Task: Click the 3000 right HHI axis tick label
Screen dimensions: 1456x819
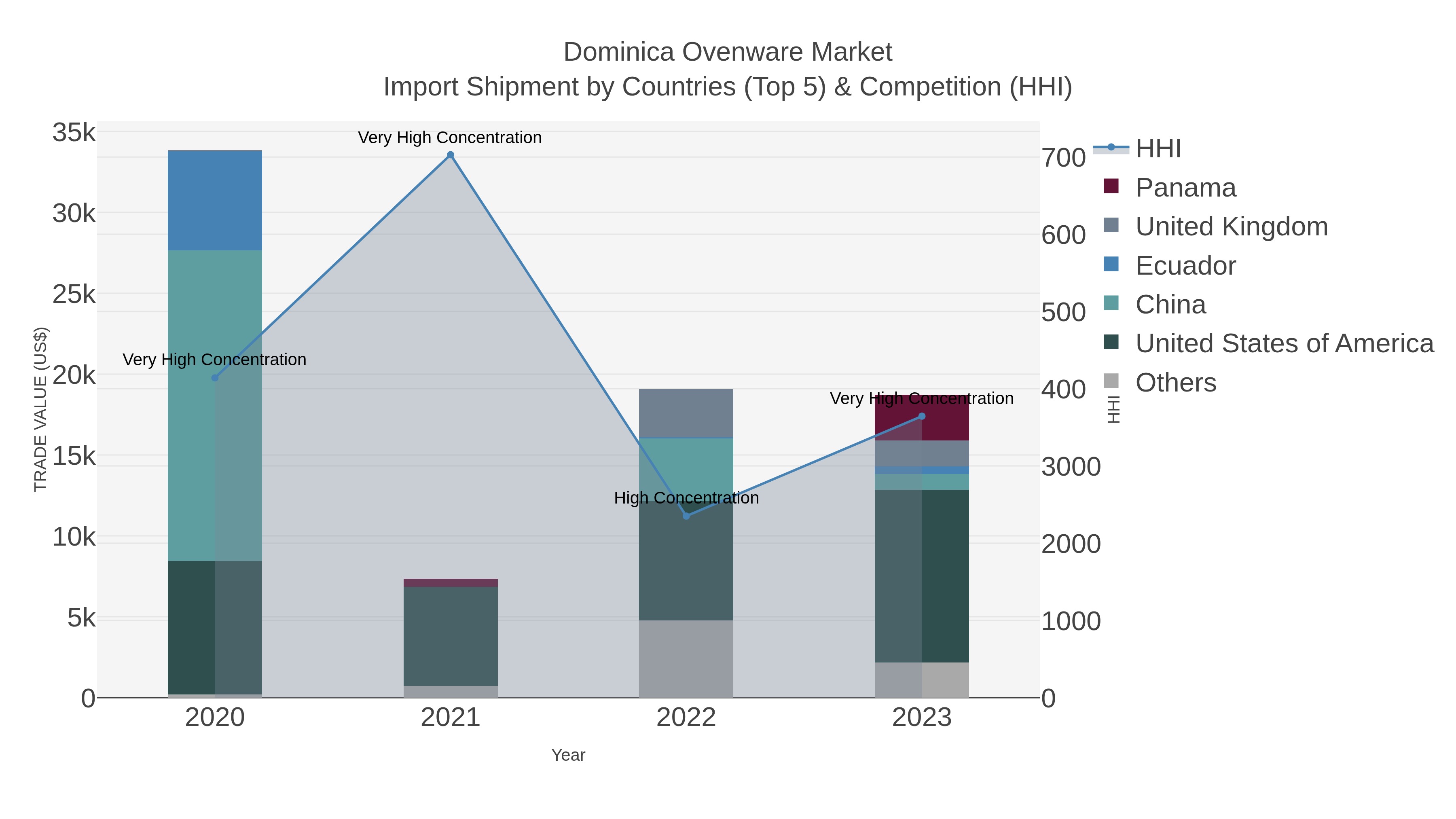Action: click(x=1071, y=467)
